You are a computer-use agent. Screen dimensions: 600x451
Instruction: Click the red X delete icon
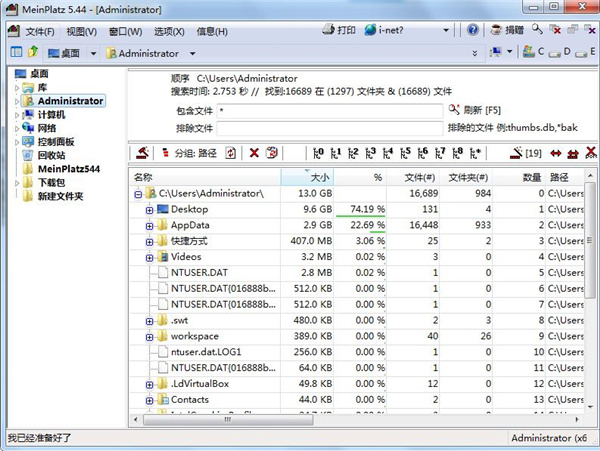pyautogui.click(x=254, y=153)
